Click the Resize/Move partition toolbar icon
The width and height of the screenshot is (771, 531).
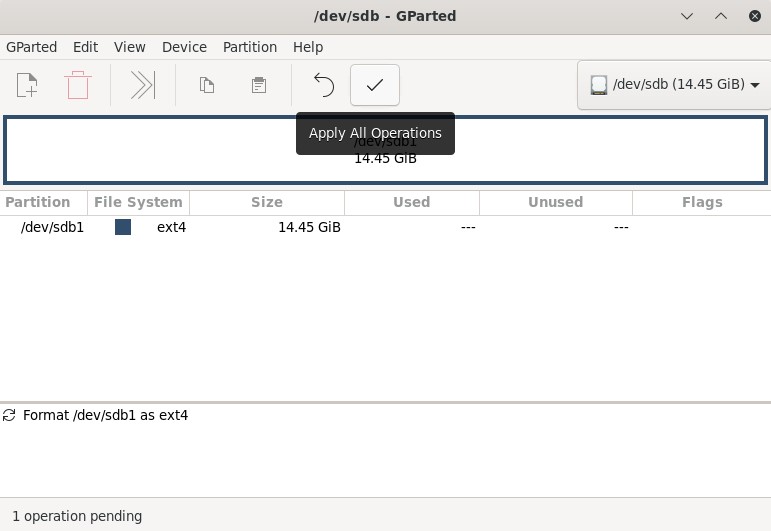(x=143, y=85)
